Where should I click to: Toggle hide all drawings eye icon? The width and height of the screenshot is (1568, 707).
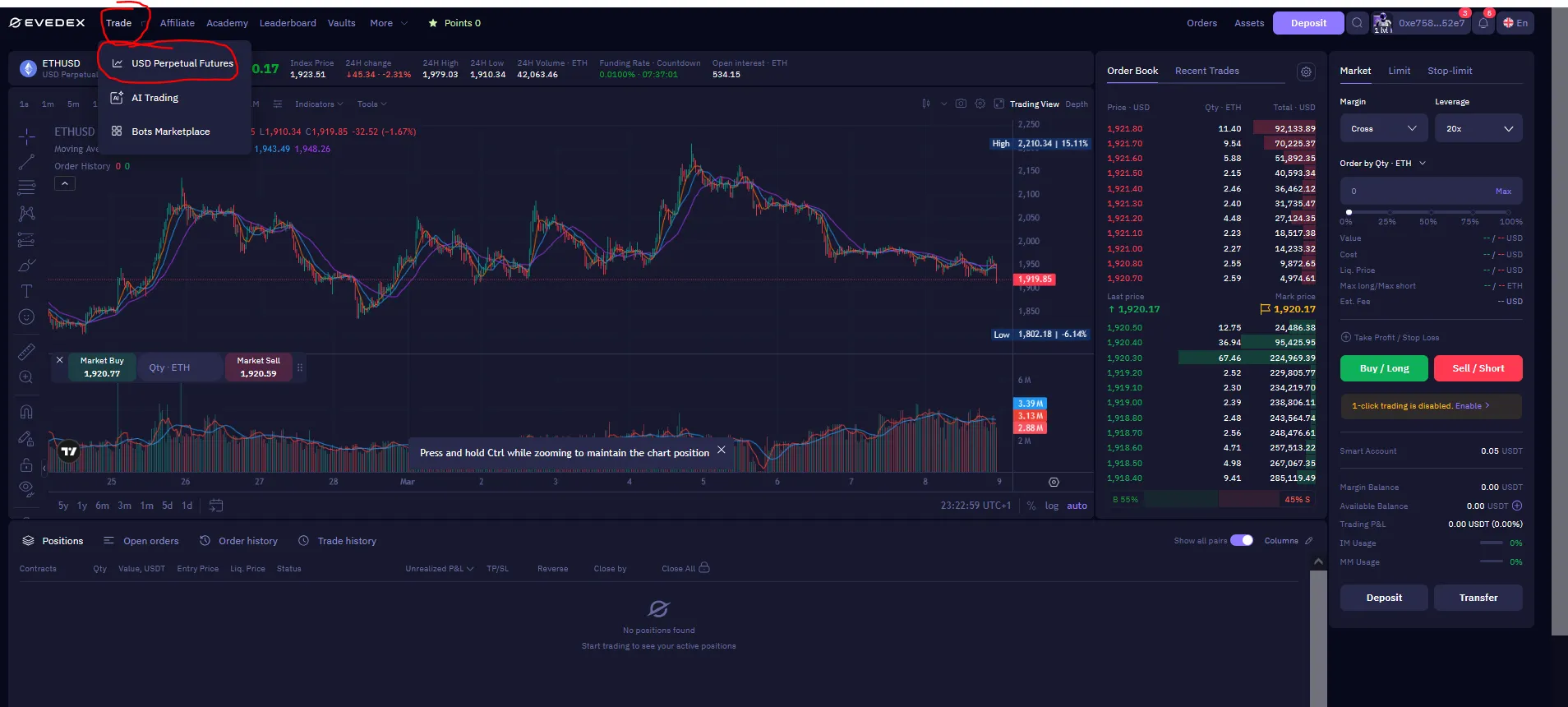tap(26, 488)
